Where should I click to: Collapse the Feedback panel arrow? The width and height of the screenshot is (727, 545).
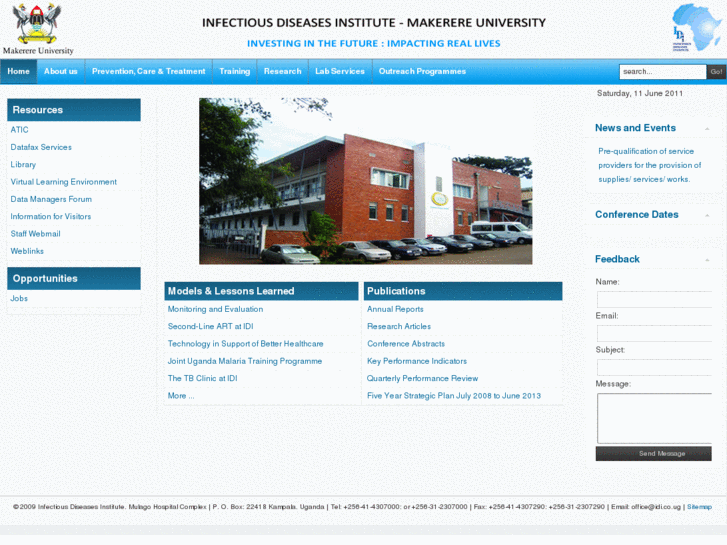tap(707, 260)
